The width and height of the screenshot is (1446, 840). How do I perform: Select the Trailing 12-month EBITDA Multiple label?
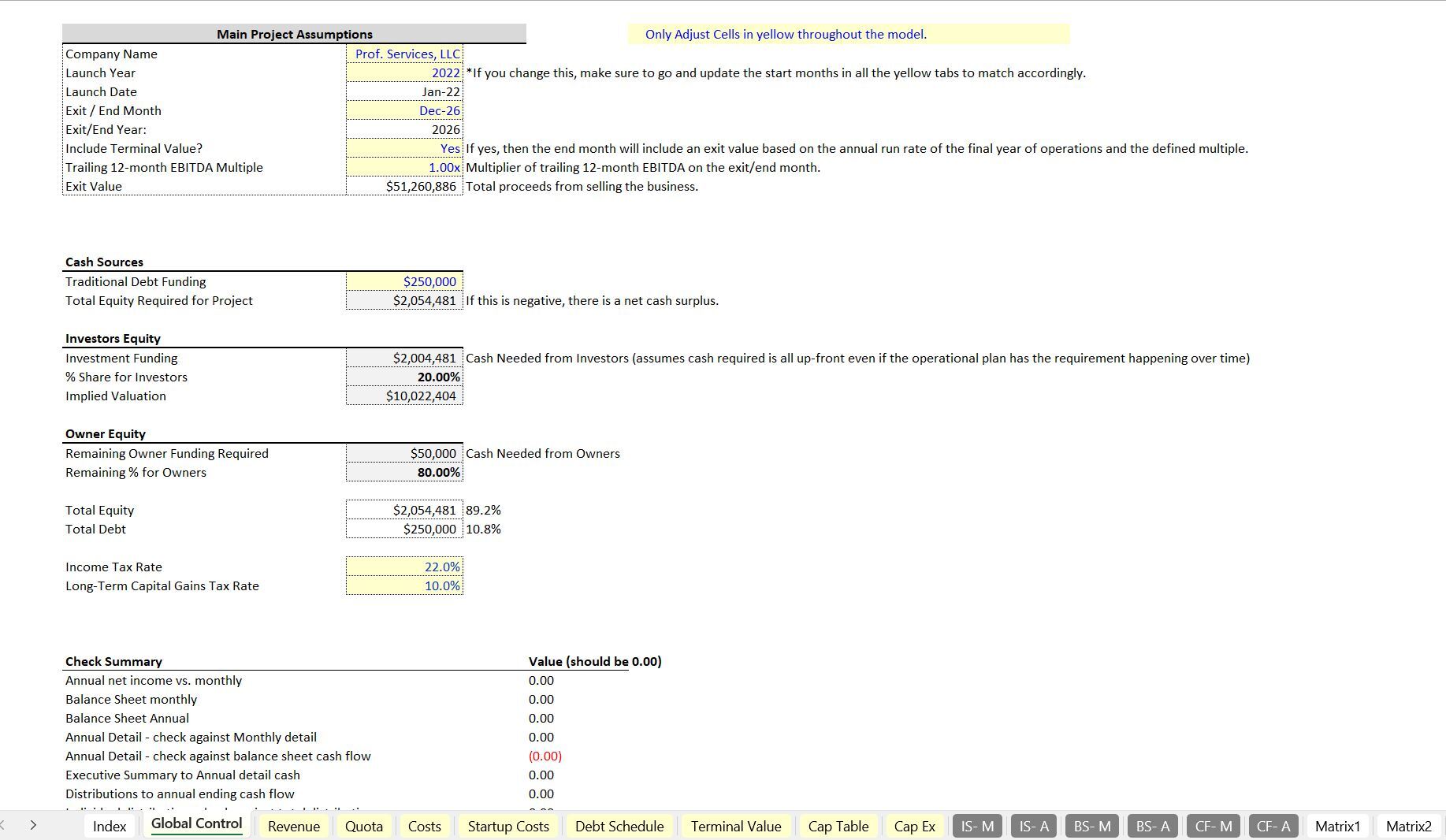pyautogui.click(x=164, y=167)
